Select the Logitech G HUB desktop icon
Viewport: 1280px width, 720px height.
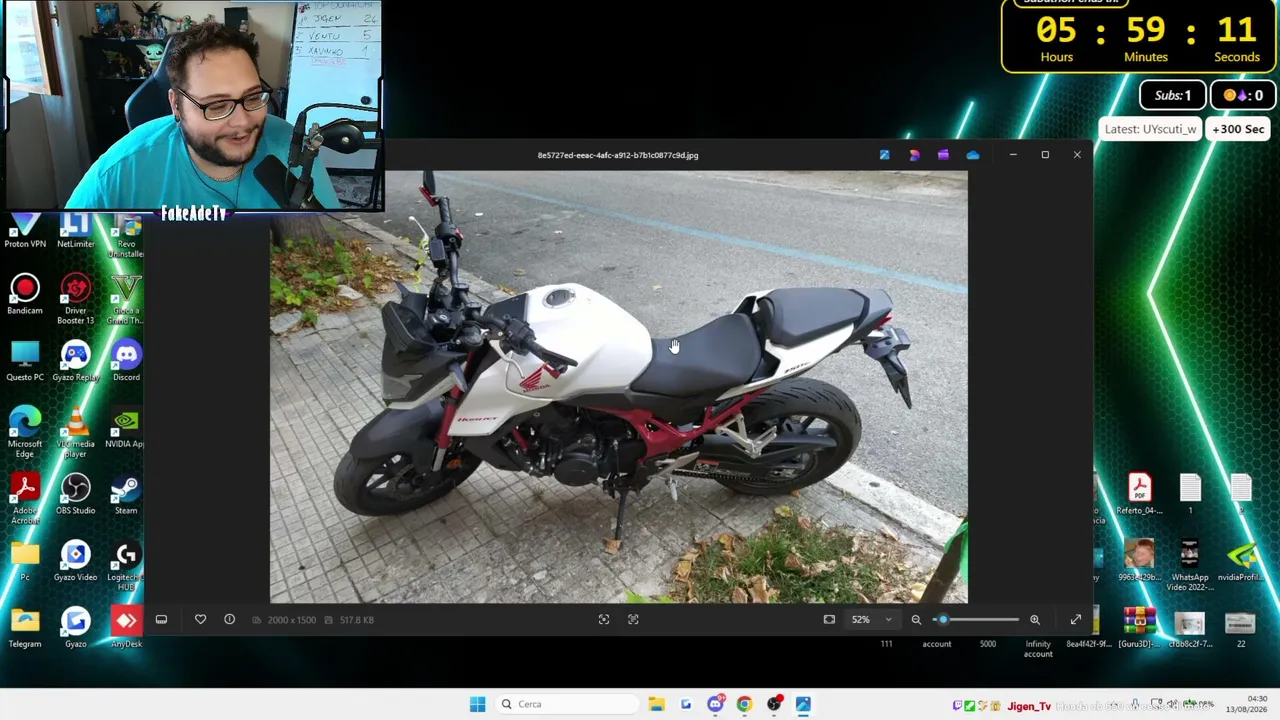click(x=126, y=567)
